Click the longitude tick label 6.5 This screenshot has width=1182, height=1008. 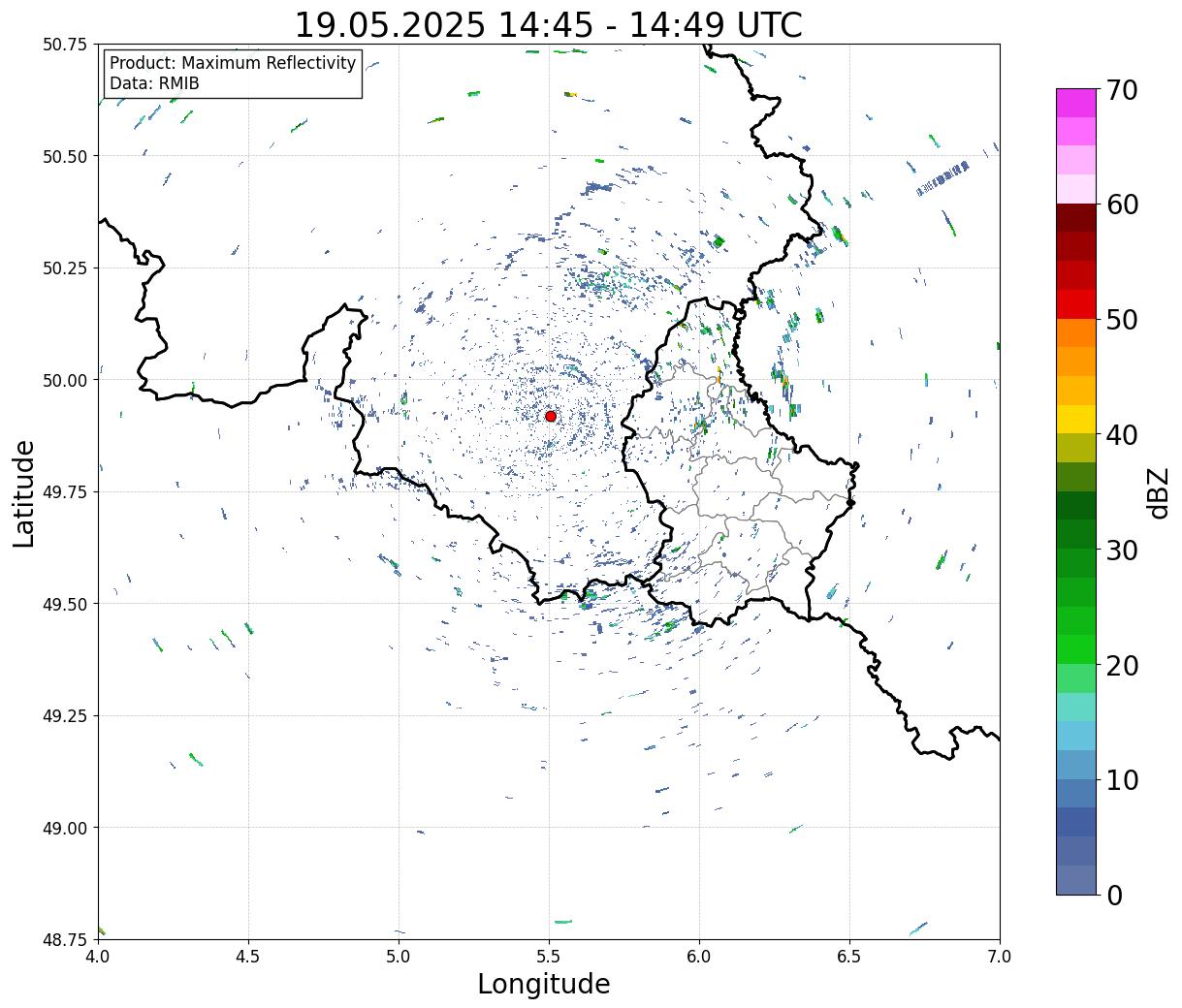[849, 957]
